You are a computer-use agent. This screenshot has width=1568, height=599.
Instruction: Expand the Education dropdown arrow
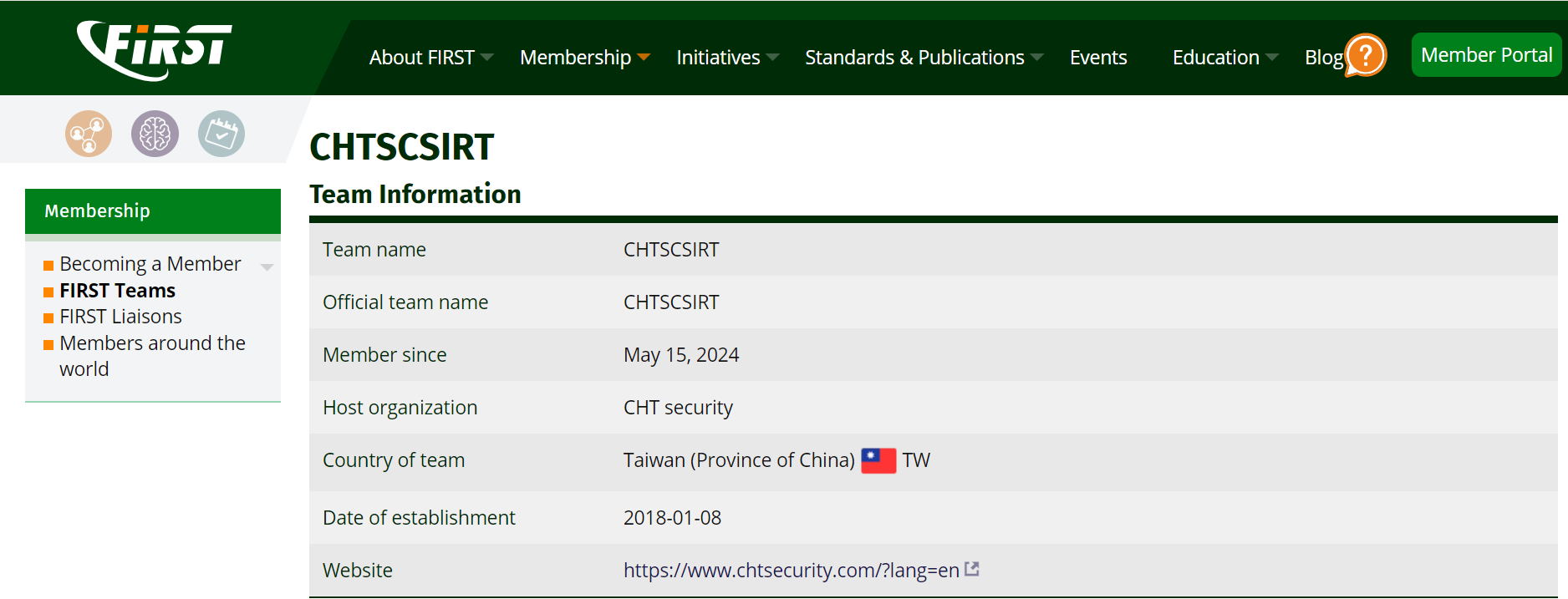pyautogui.click(x=1272, y=58)
